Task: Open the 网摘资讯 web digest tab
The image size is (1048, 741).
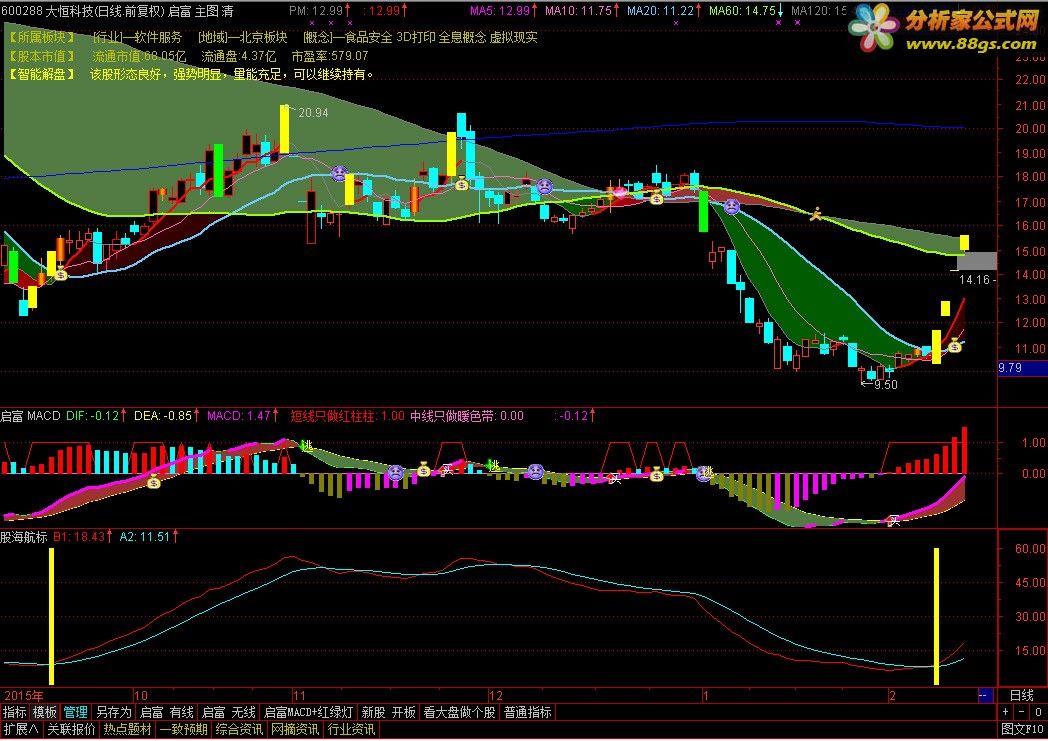Action: pos(295,730)
